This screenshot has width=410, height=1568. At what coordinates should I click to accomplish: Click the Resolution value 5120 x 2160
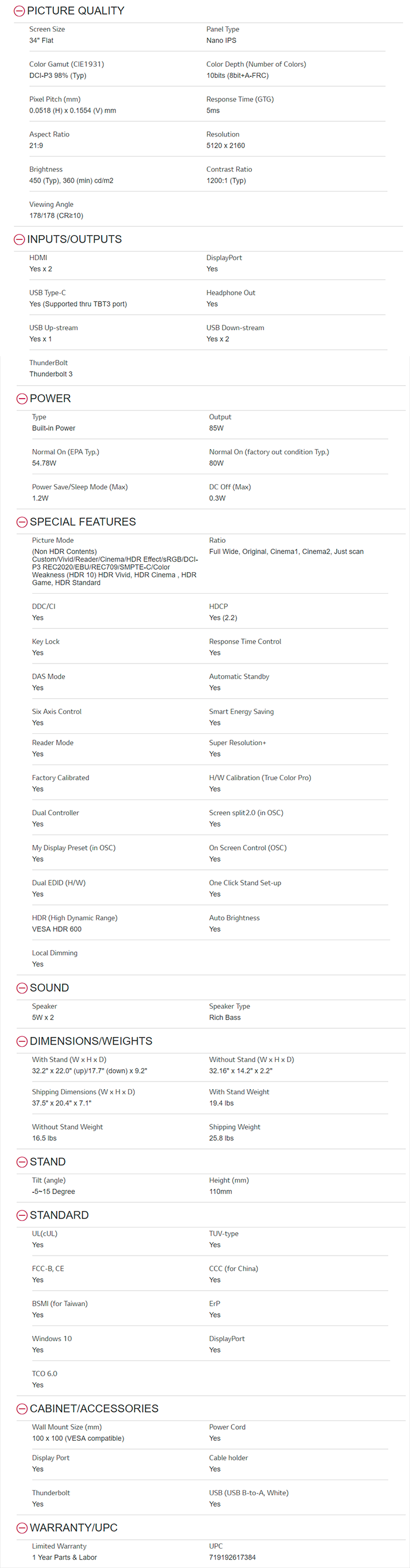point(225,145)
